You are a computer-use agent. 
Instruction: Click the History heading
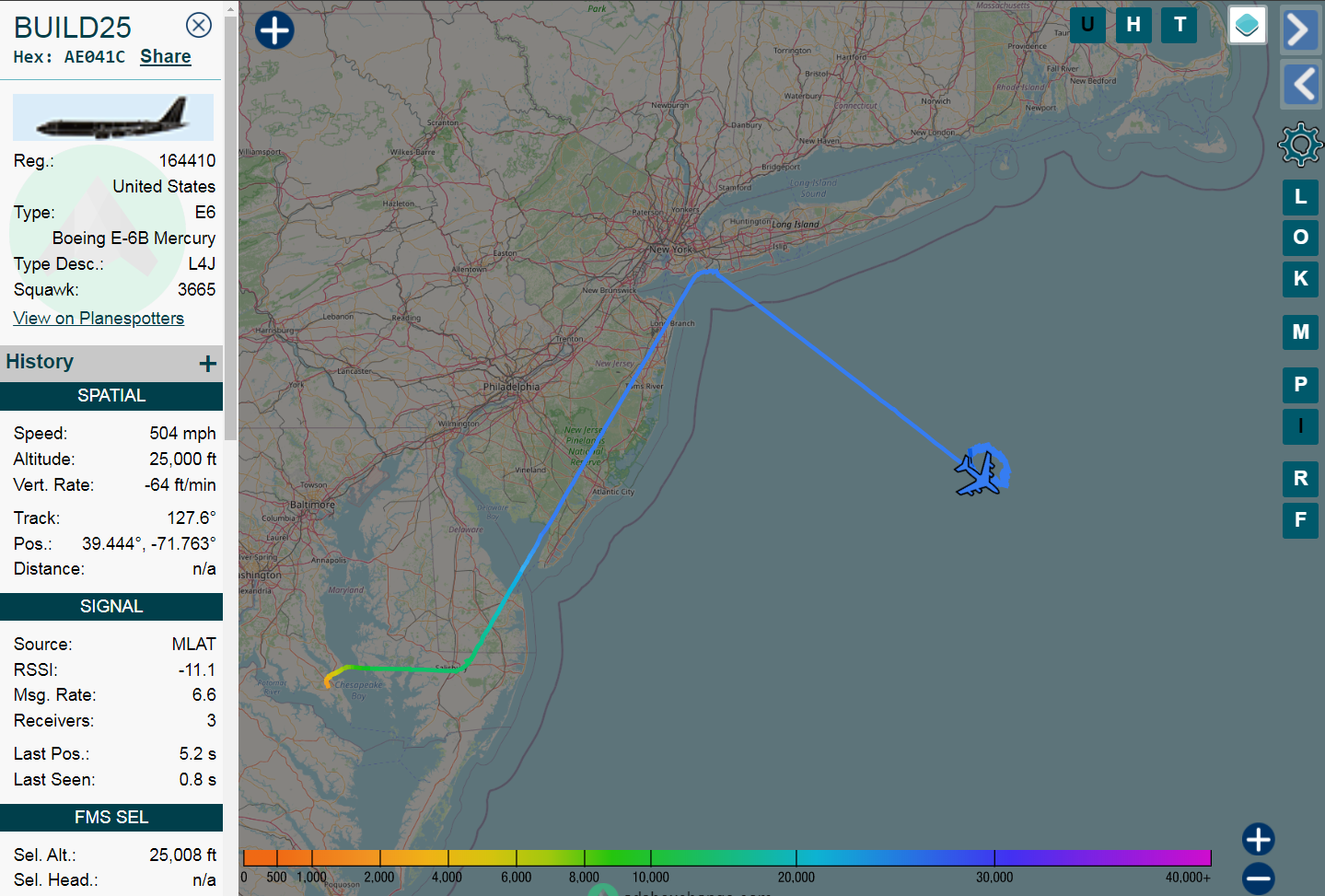(40, 362)
